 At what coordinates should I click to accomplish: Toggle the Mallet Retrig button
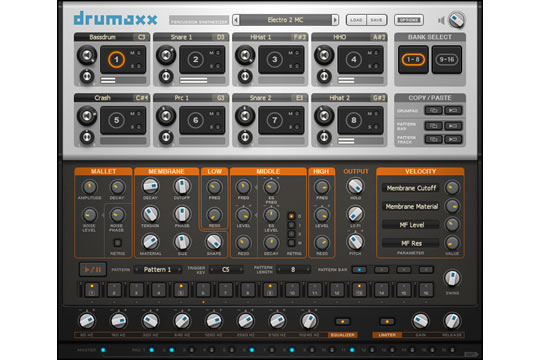click(x=117, y=243)
